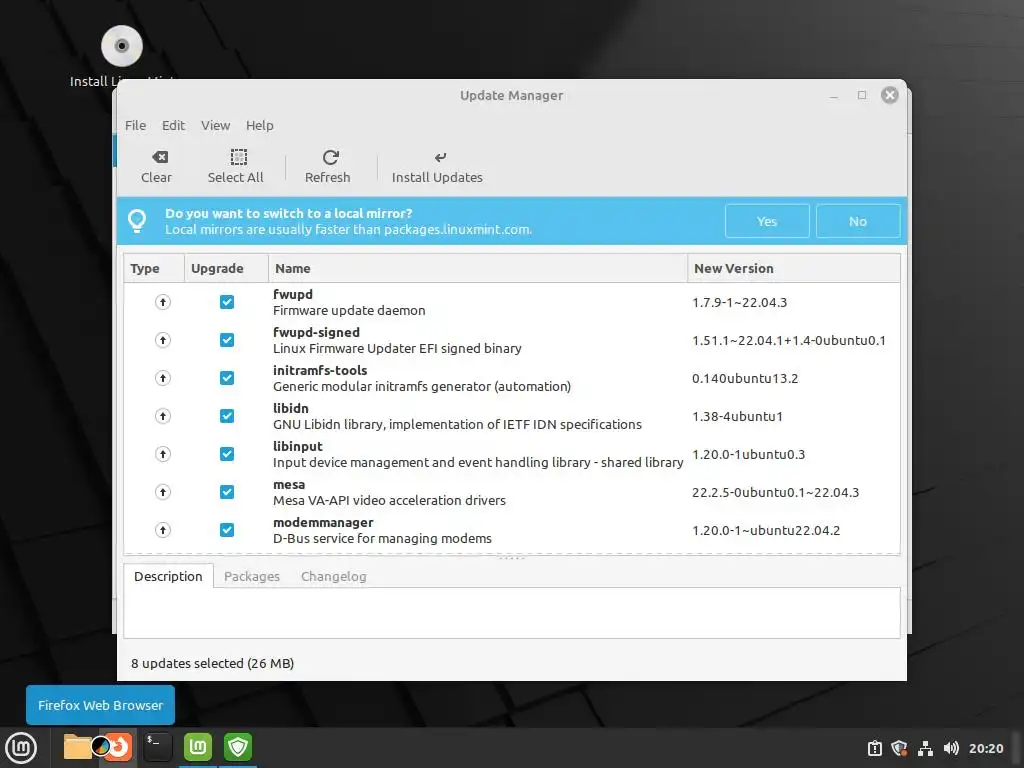
Task: Click Yes to switch to local mirror
Action: (767, 221)
